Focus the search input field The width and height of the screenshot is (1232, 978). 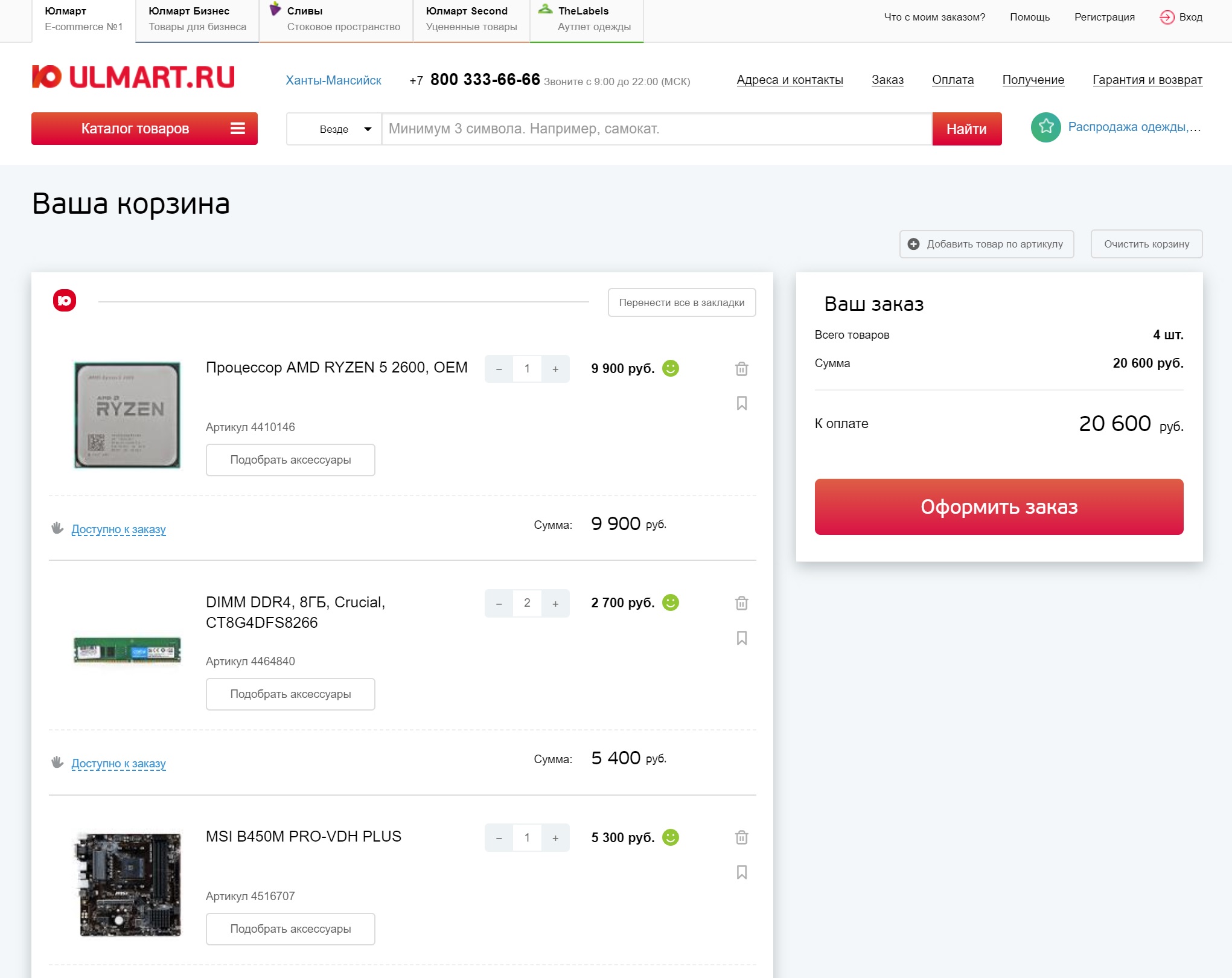657,129
